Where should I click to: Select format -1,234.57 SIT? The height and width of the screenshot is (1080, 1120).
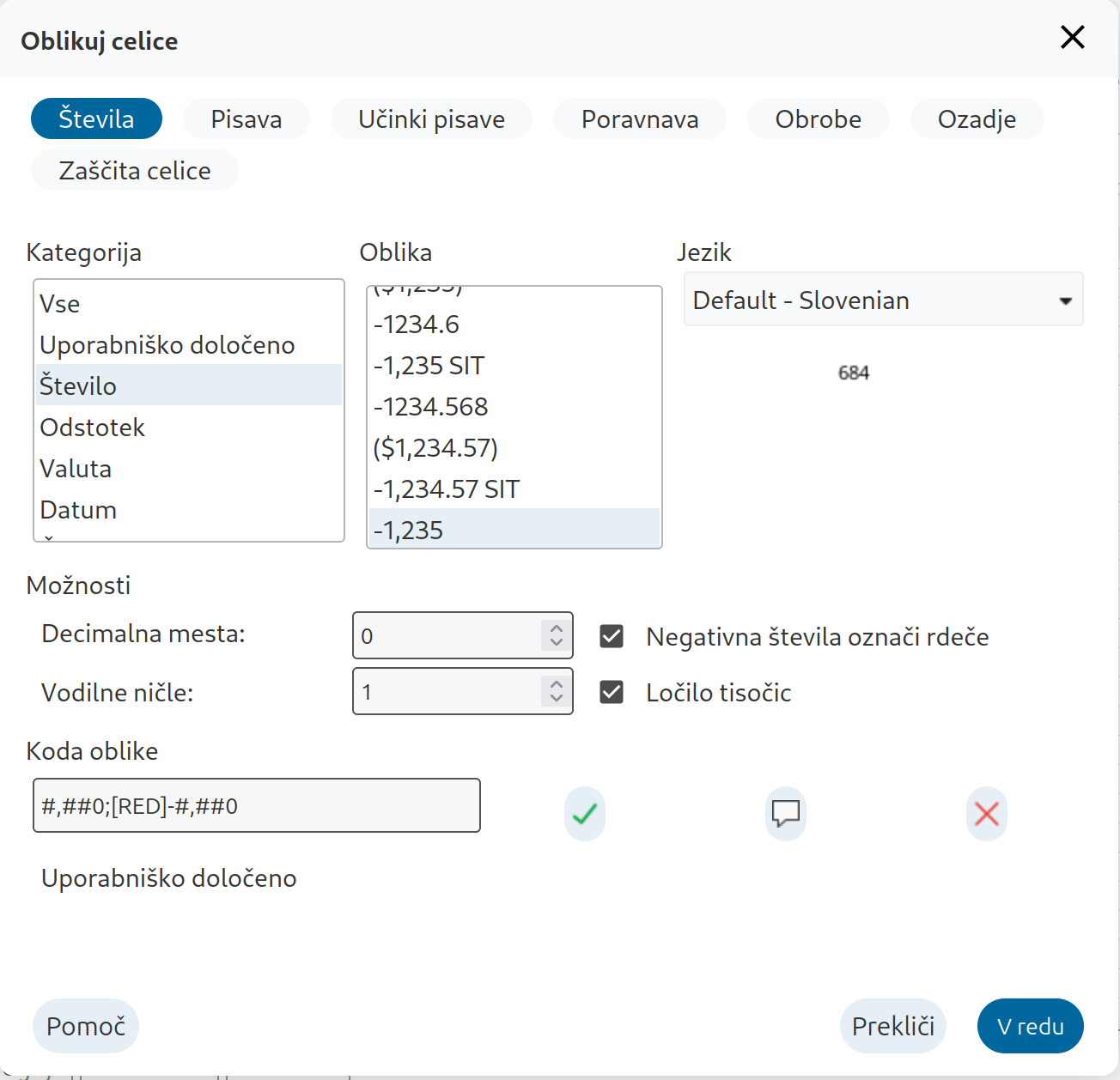514,488
